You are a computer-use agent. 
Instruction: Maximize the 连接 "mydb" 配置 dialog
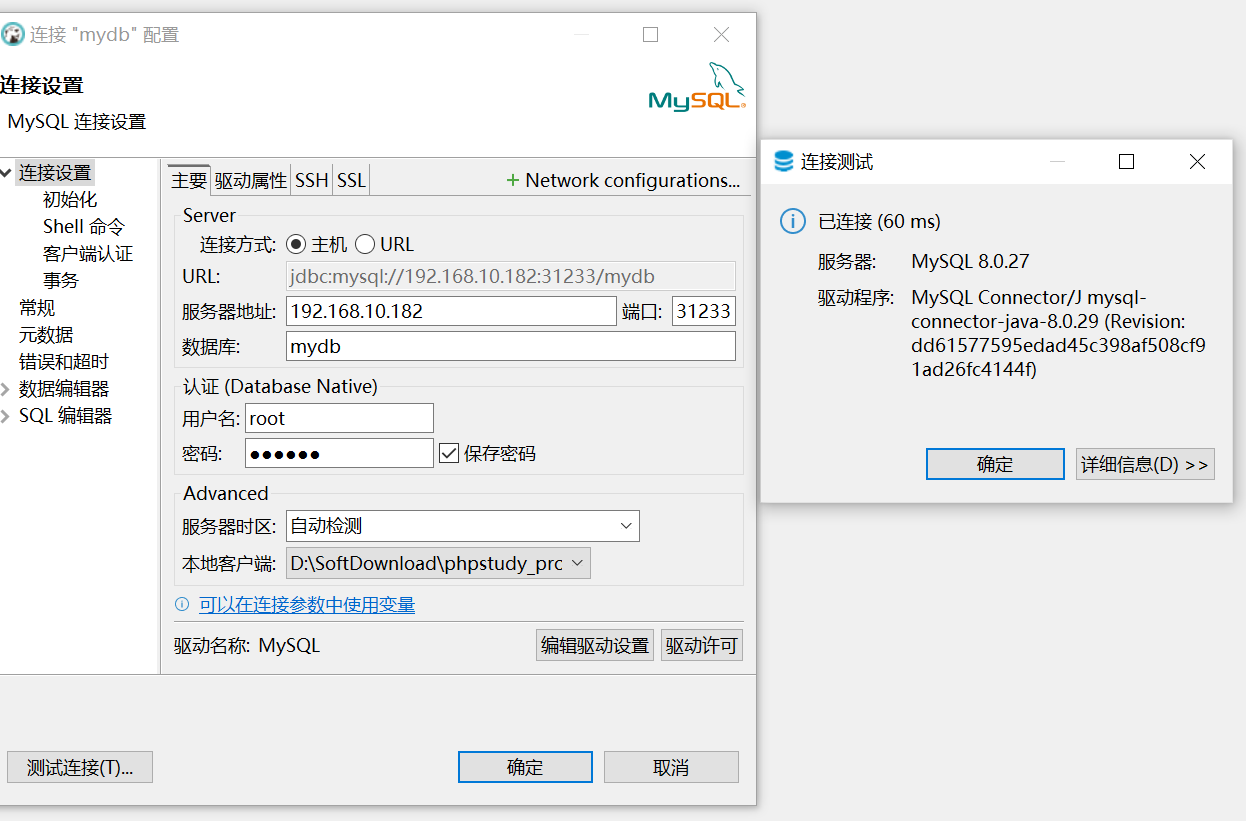[650, 34]
